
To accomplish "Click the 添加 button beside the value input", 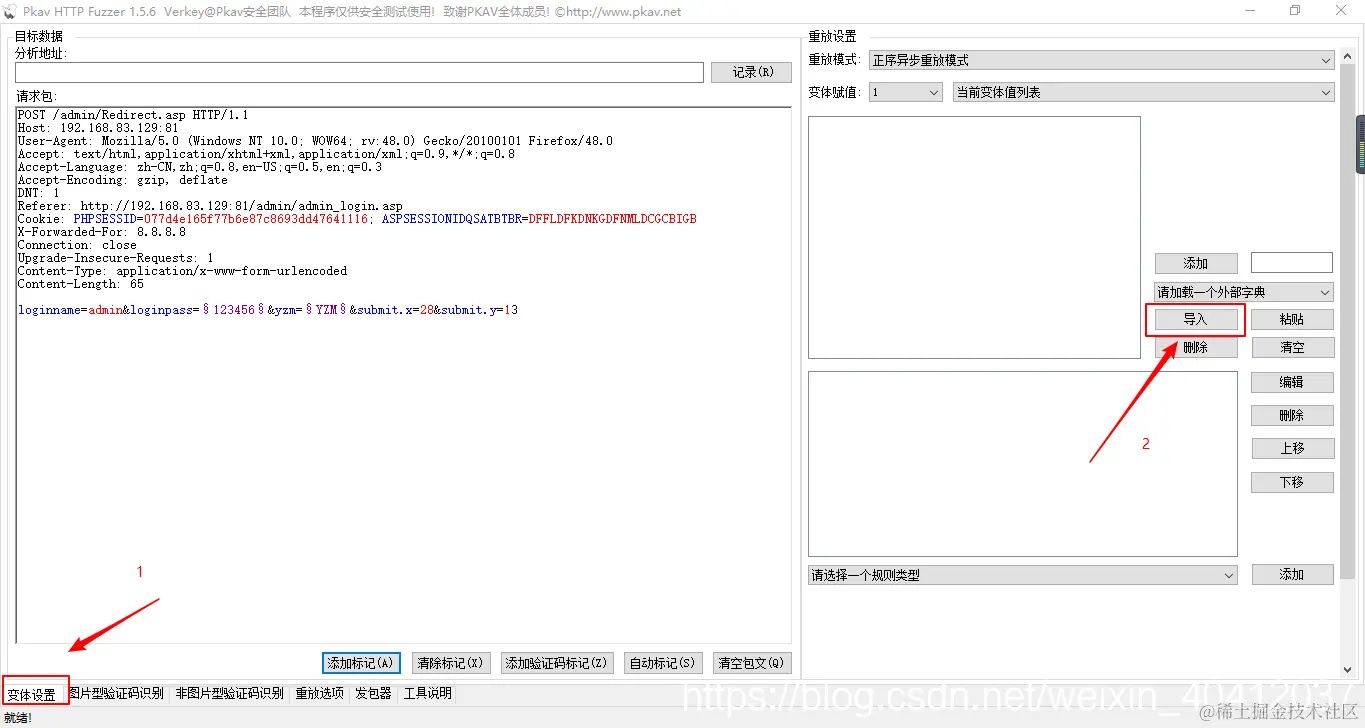I will [1196, 263].
